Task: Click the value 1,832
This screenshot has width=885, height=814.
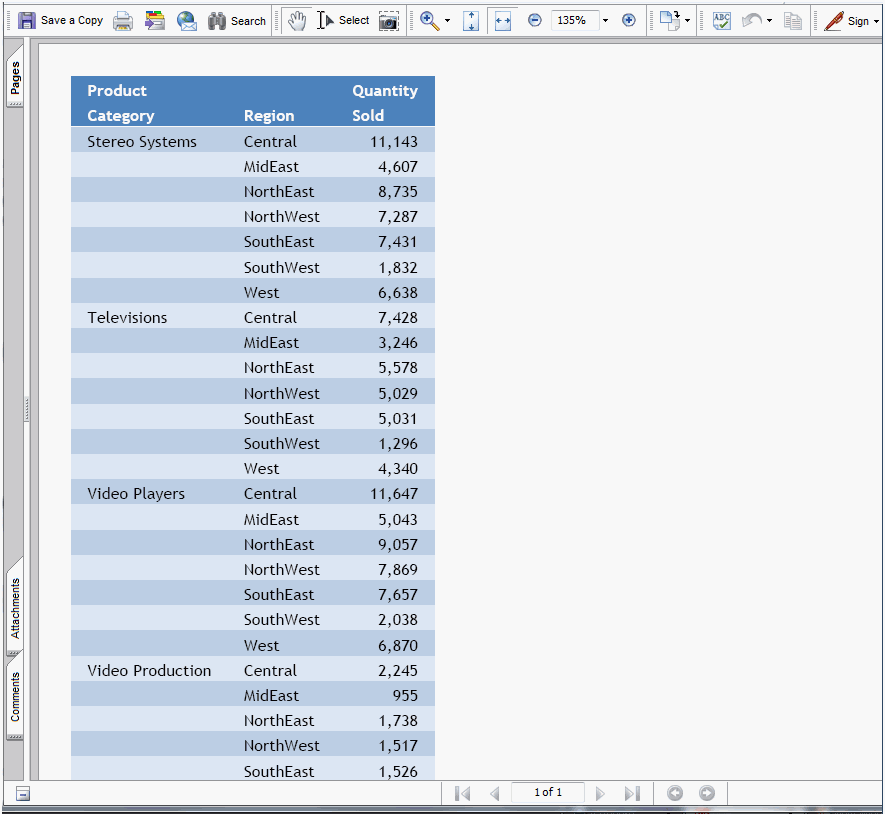Action: pyautogui.click(x=398, y=268)
